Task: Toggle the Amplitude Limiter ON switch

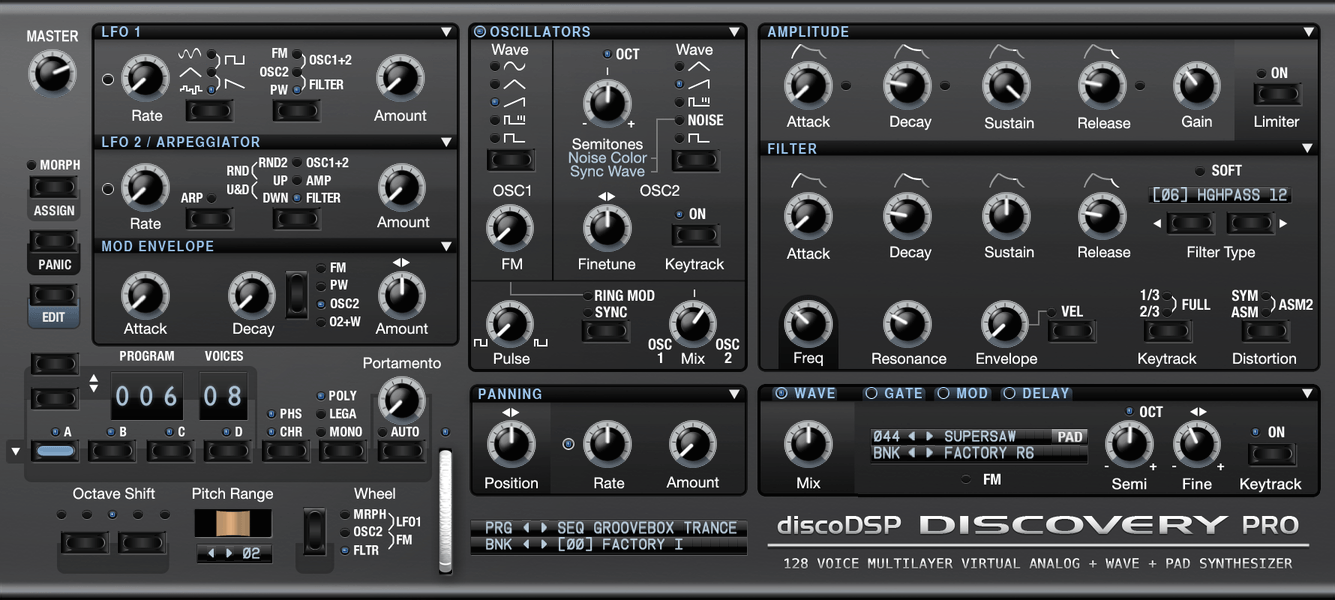Action: 1276,95
